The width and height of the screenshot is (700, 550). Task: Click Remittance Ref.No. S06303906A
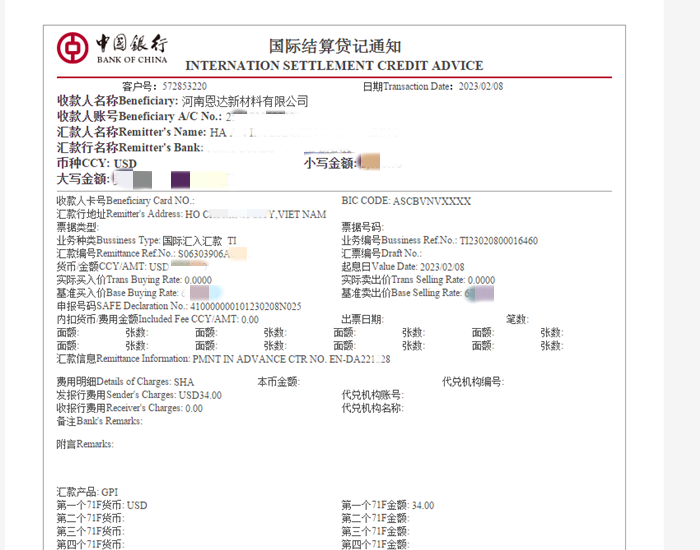[143, 254]
